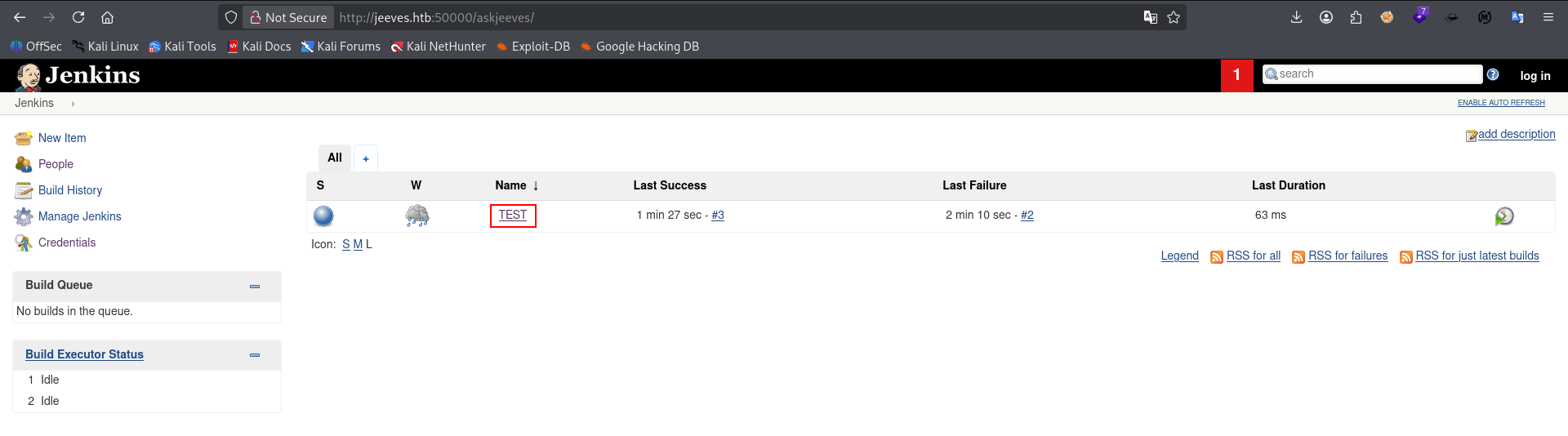Screen dimensions: 1568x436
Task: Go to browser Home icon
Action: pyautogui.click(x=107, y=17)
